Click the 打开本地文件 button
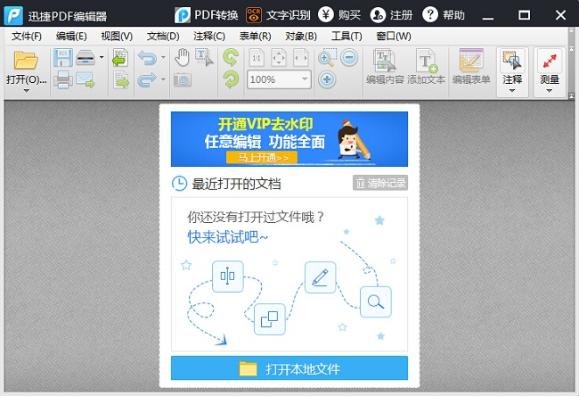 click(x=290, y=368)
